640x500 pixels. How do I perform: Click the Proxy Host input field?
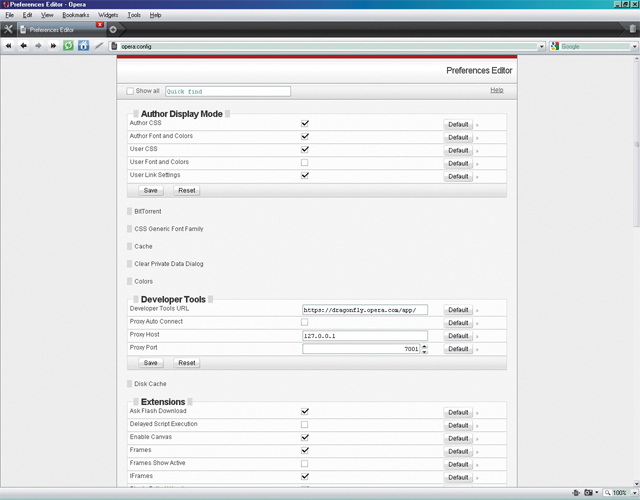365,336
